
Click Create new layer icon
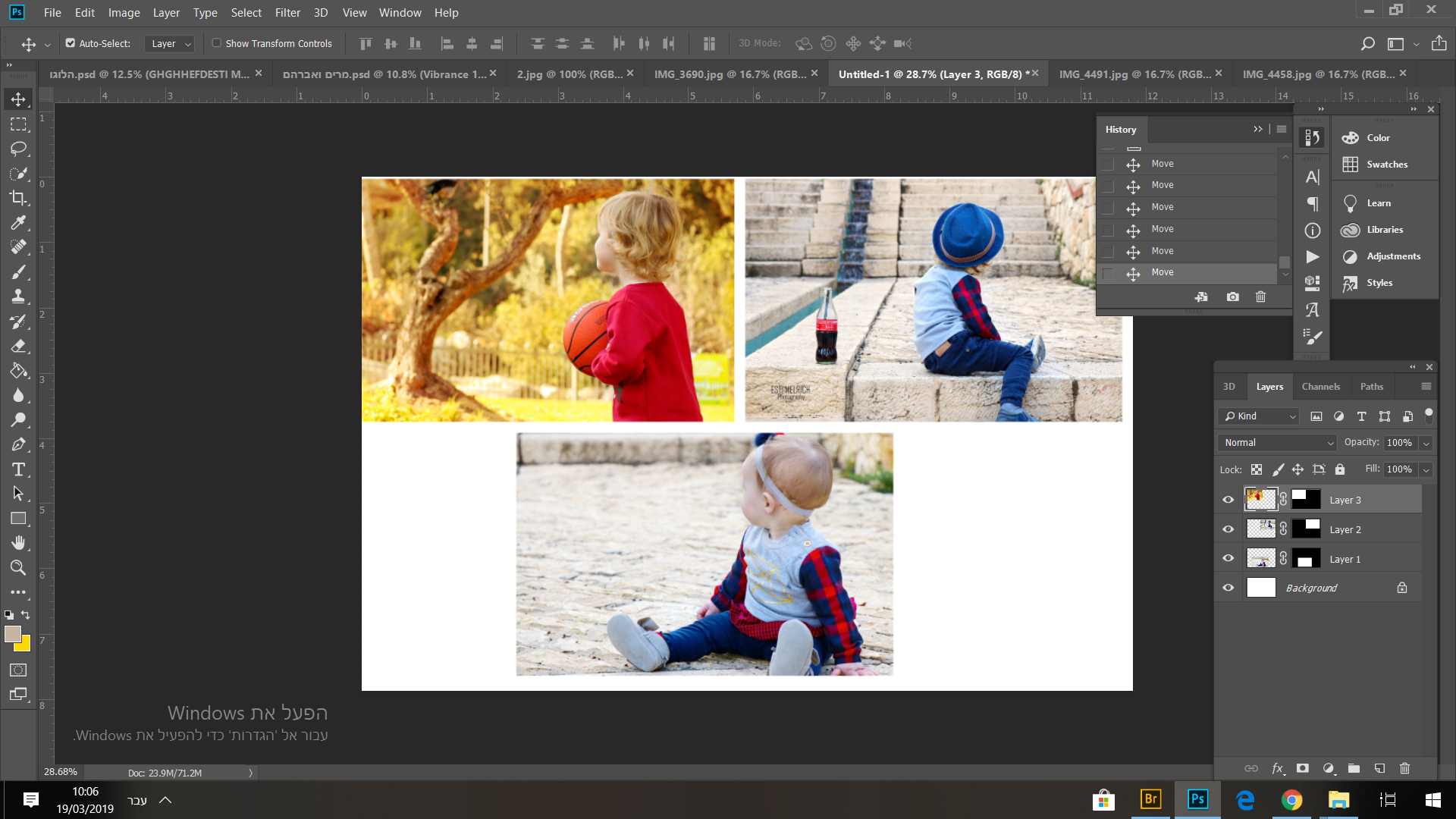pyautogui.click(x=1379, y=768)
